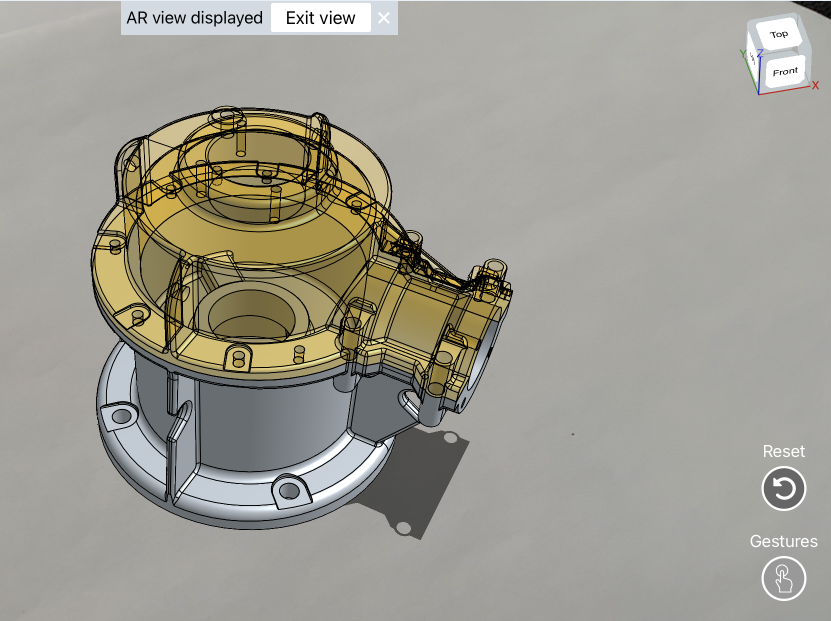This screenshot has height=621, width=831.
Task: Dismiss the AR banner using the × control
Action: 384,17
